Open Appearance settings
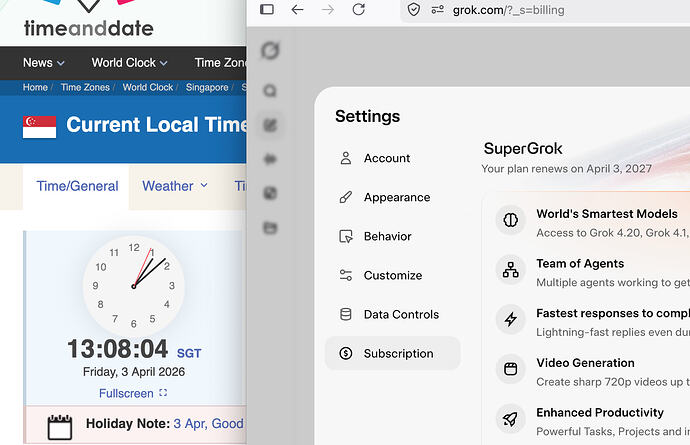The height and width of the screenshot is (445, 690). tap(393, 197)
